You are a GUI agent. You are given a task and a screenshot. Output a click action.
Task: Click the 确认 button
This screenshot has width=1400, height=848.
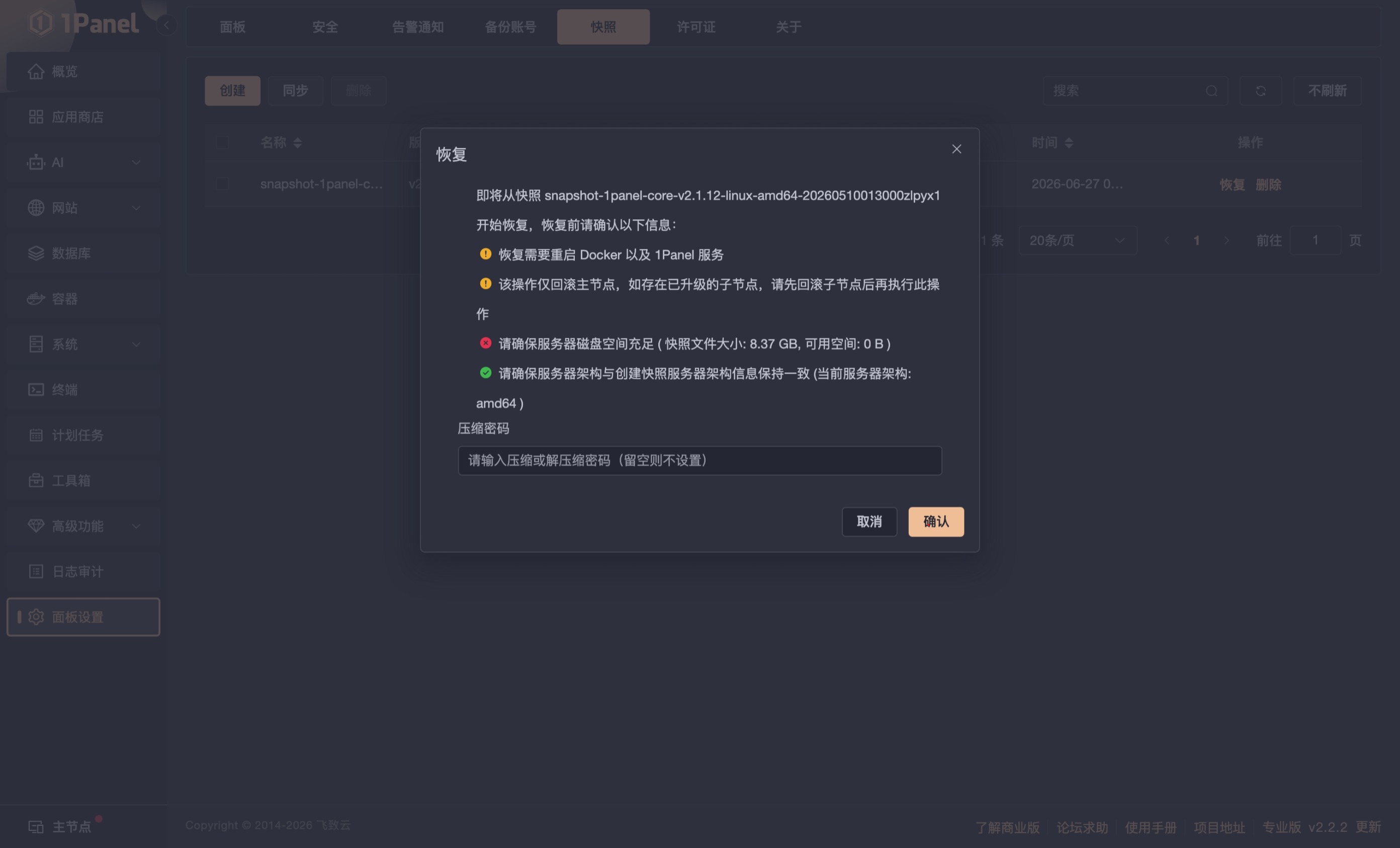(x=936, y=522)
